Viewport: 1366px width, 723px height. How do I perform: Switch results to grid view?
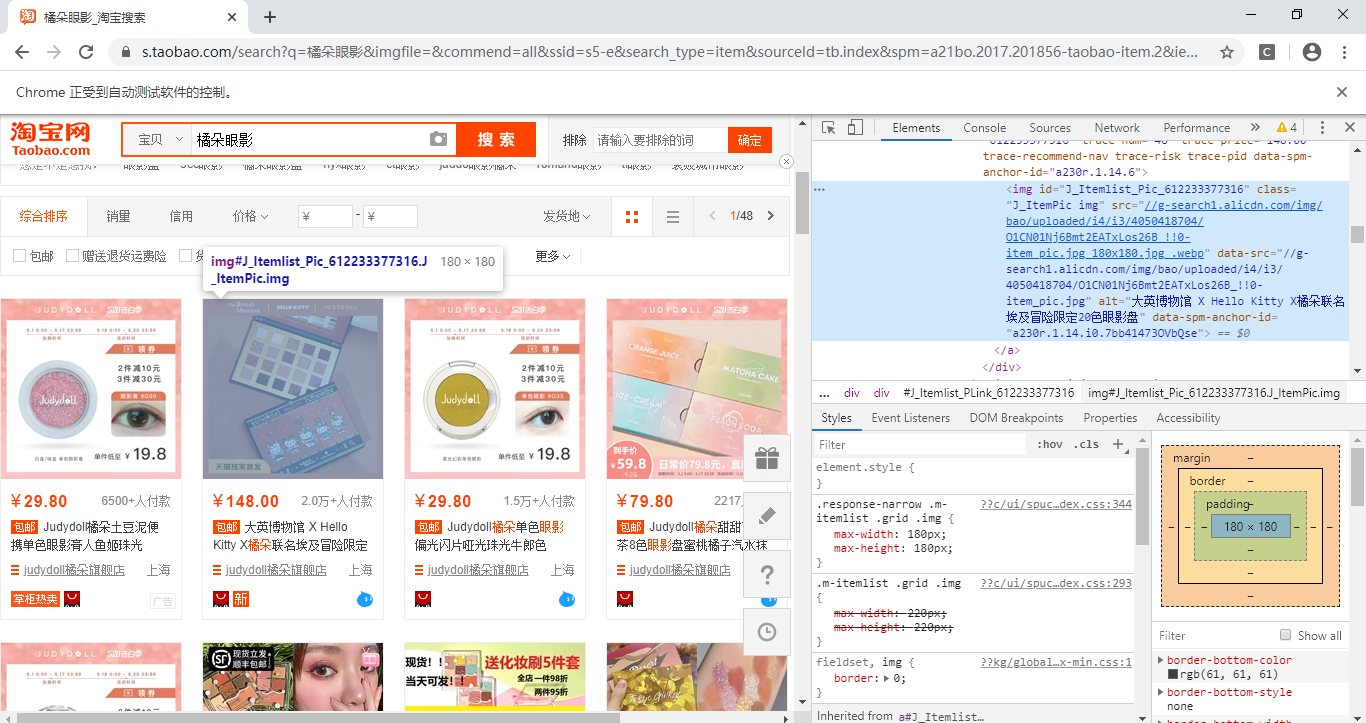(632, 217)
